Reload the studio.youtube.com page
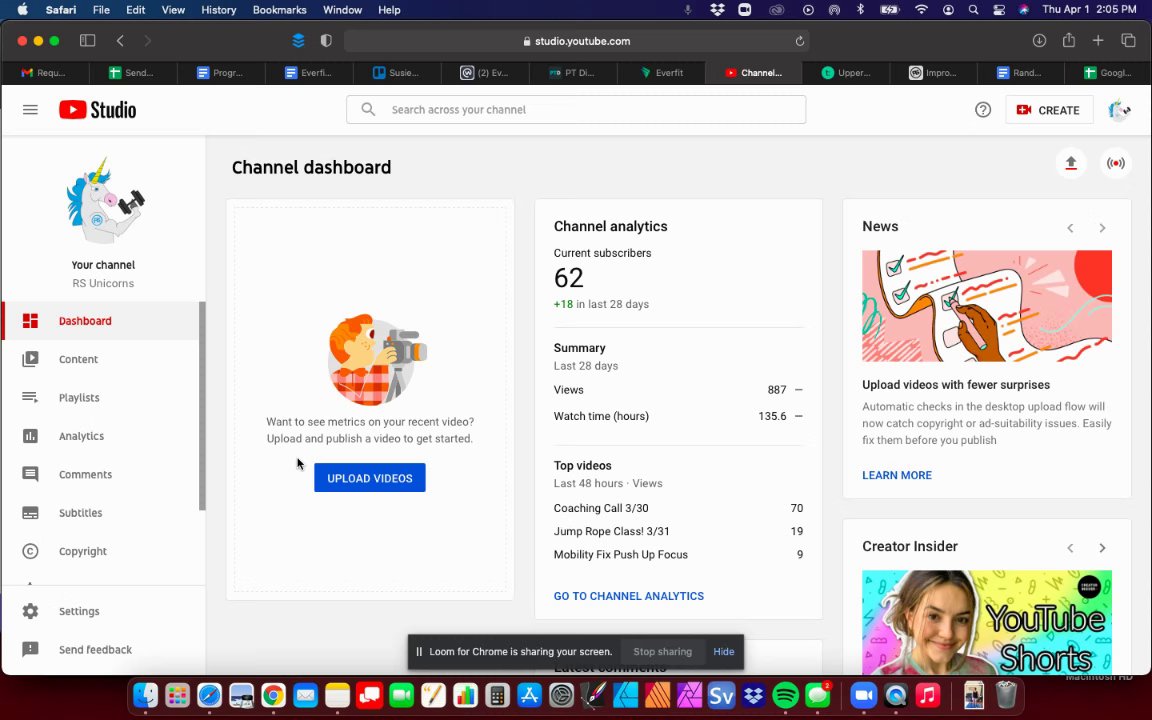This screenshot has height=720, width=1152. click(799, 41)
